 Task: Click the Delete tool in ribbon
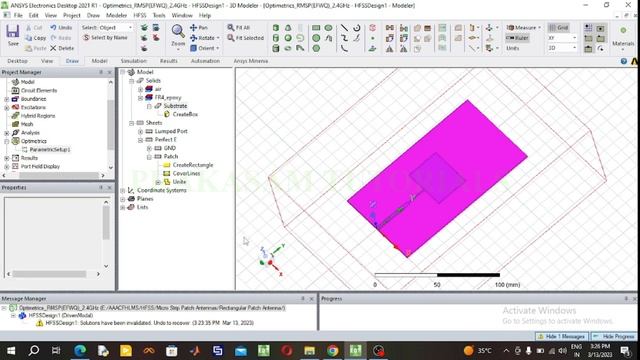coord(62,48)
